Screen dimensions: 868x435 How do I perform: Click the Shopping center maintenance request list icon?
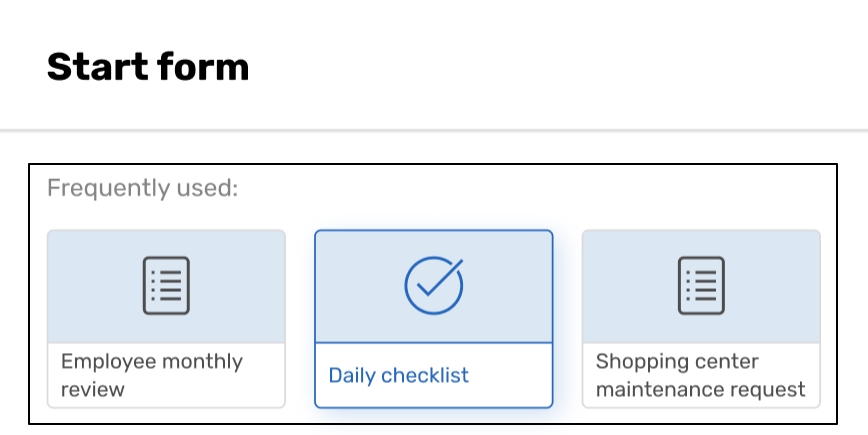coord(701,286)
